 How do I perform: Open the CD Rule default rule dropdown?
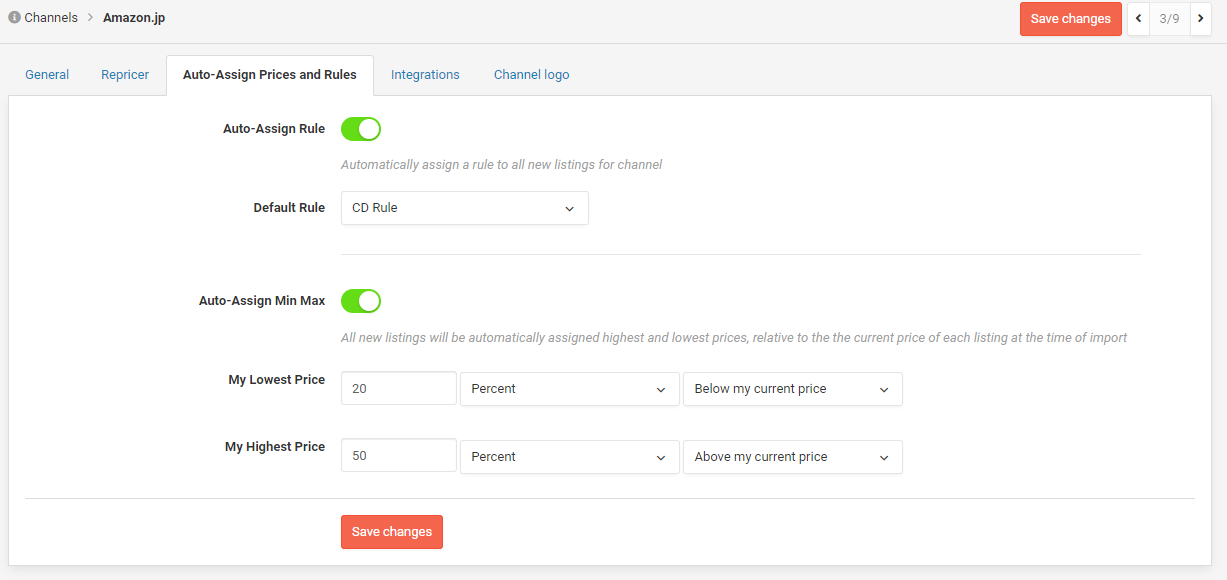pyautogui.click(x=464, y=208)
